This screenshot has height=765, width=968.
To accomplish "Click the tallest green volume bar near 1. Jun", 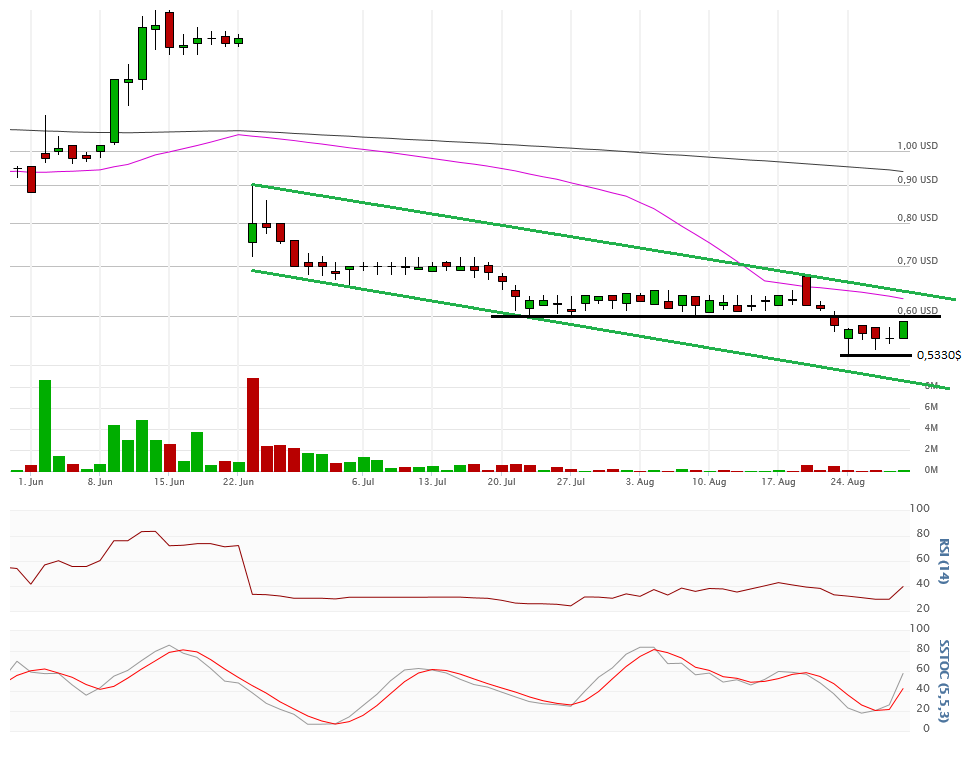I will pos(45,426).
